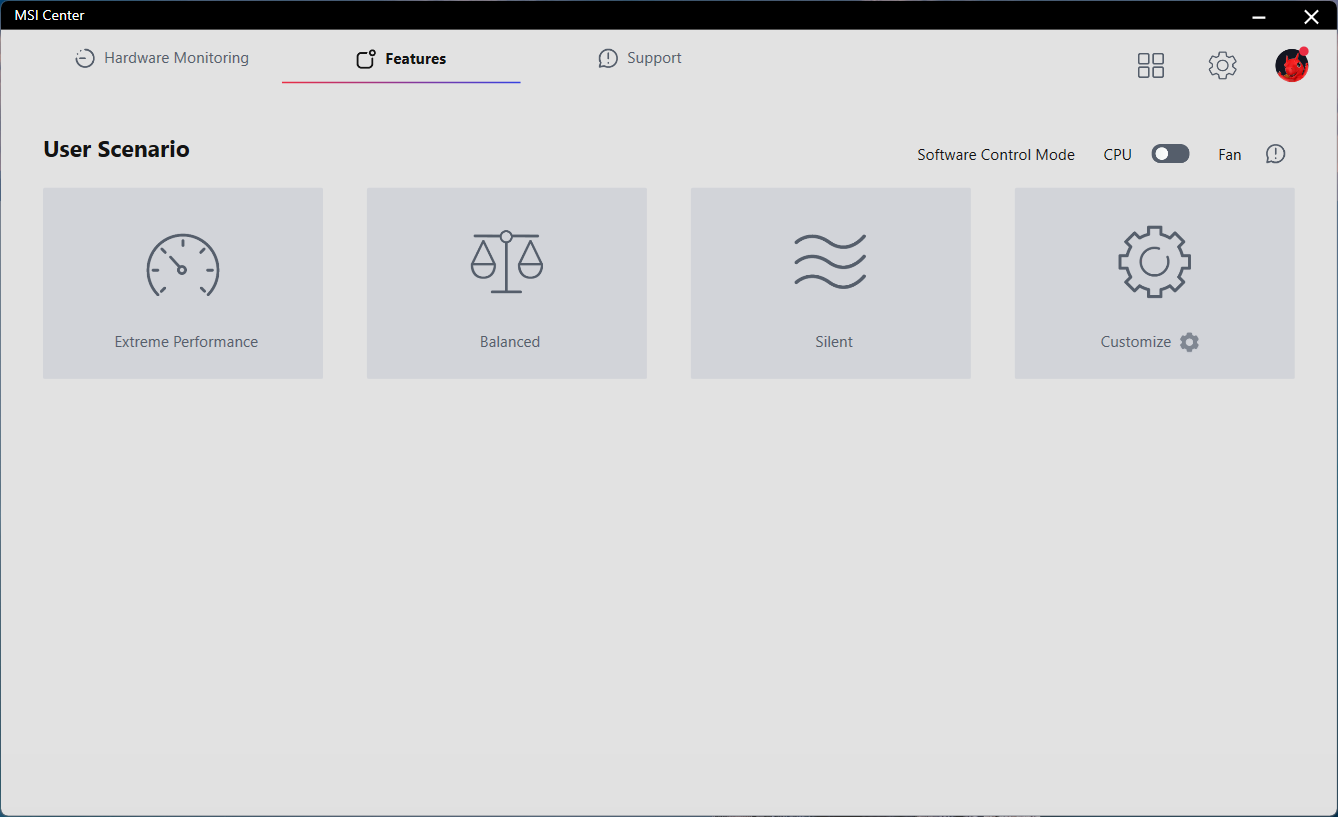Image resolution: width=1338 pixels, height=817 pixels.
Task: Select the Customize scenario card
Action: click(x=1155, y=283)
